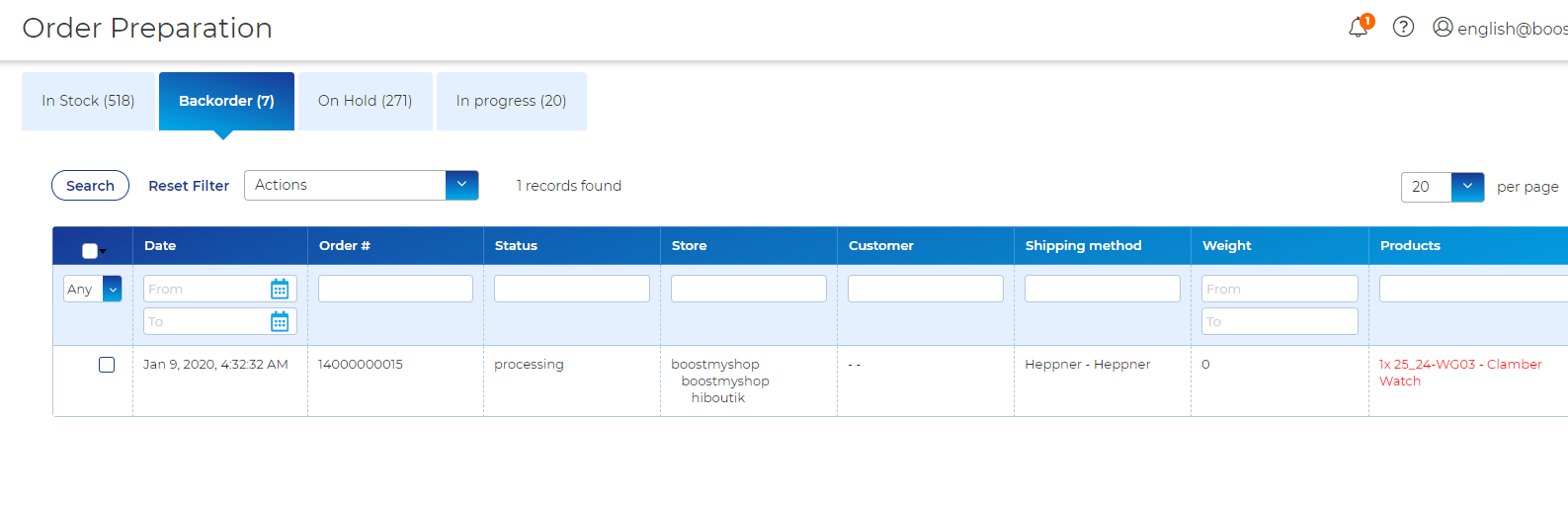
Task: Sort by the Date column header
Action: (x=160, y=245)
